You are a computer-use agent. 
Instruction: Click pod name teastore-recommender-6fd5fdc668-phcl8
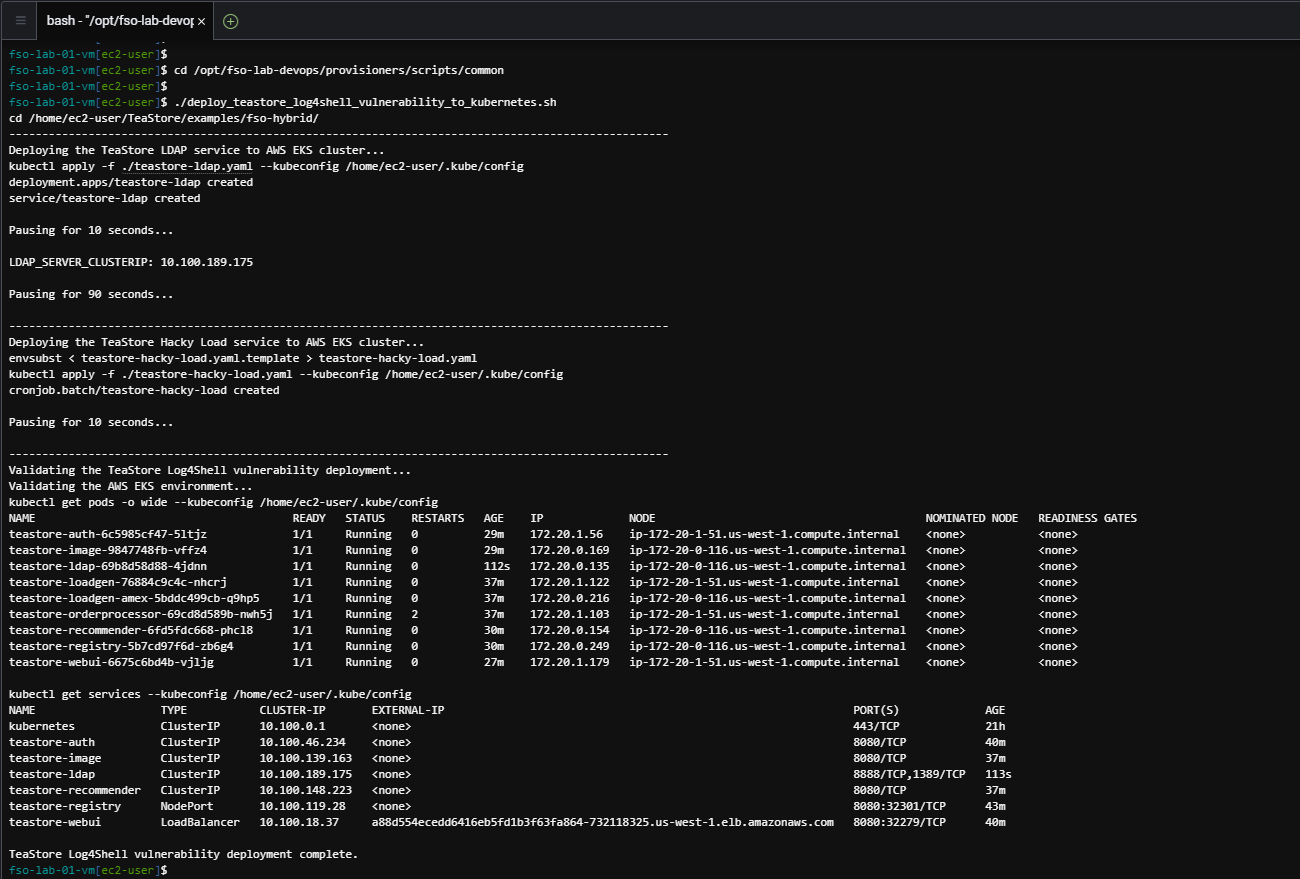pyautogui.click(x=131, y=630)
